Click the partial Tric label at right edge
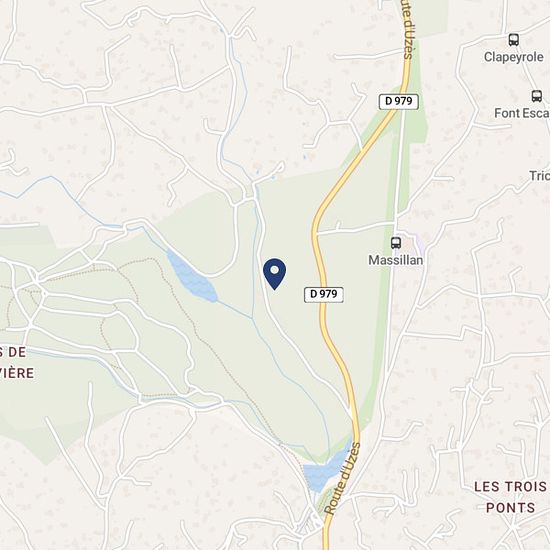550x550 pixels. tap(539, 176)
